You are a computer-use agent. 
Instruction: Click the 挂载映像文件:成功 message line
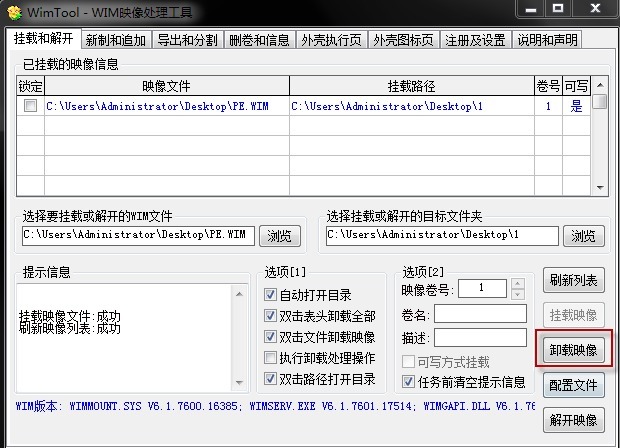point(70,316)
